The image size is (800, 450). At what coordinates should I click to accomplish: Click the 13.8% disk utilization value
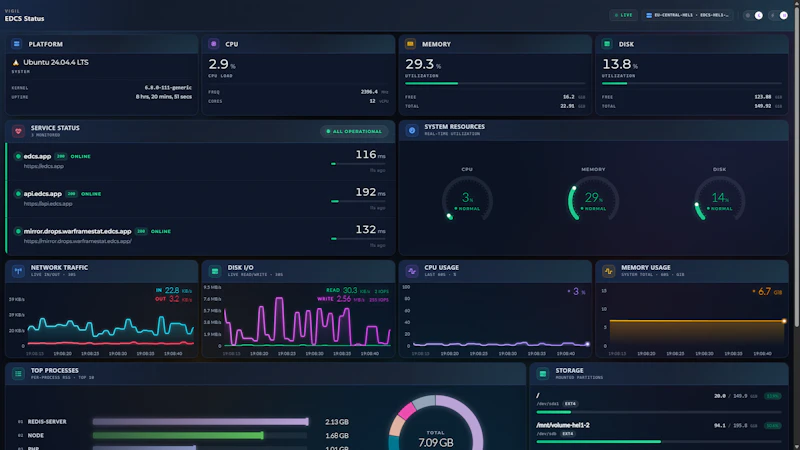[619, 64]
